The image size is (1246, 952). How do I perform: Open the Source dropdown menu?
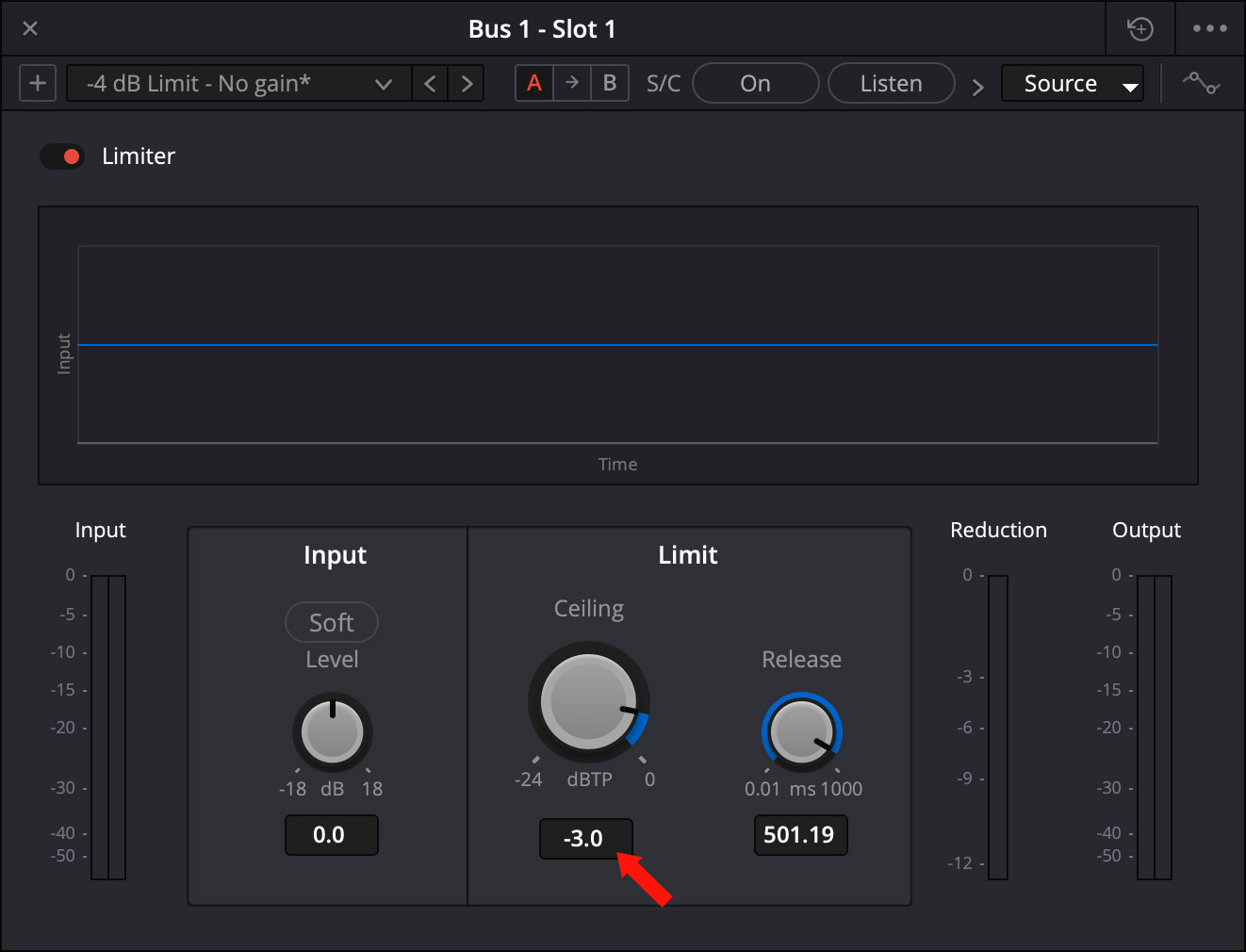(1072, 83)
